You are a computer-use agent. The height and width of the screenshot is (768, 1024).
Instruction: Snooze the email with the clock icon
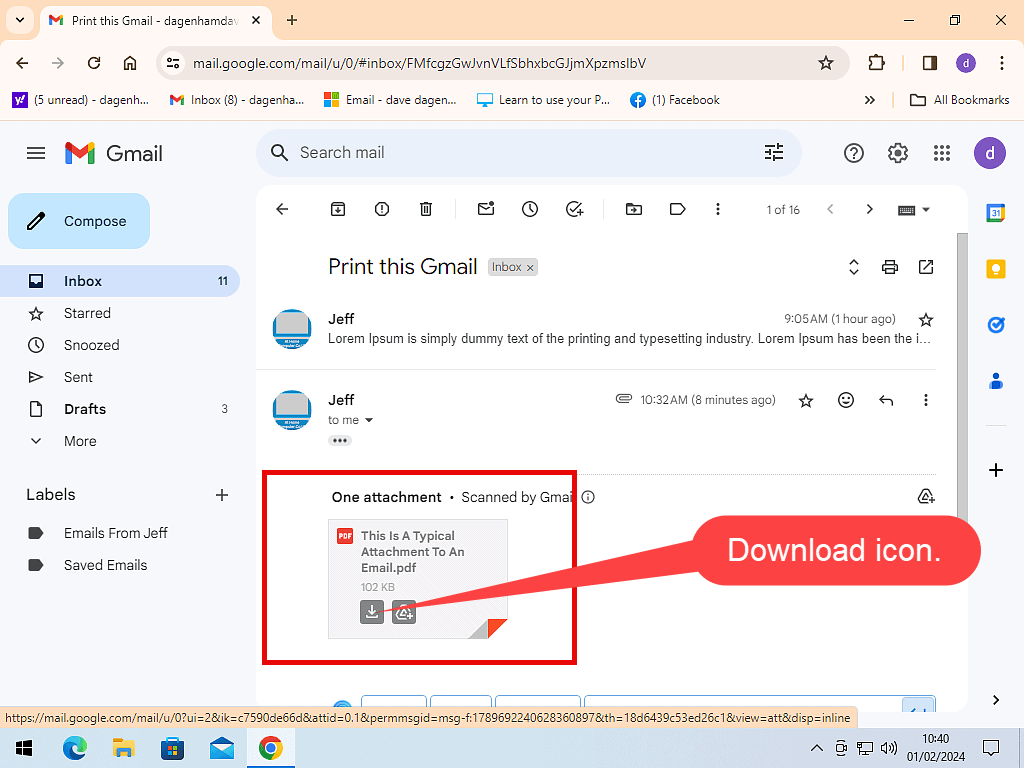click(530, 209)
